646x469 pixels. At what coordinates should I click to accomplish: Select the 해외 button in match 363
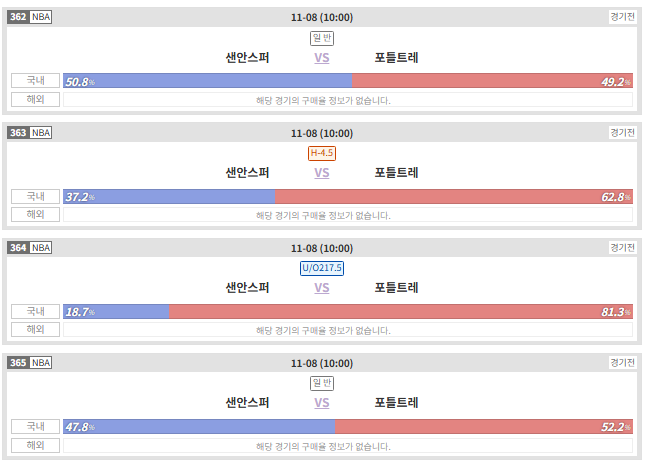(x=35, y=215)
